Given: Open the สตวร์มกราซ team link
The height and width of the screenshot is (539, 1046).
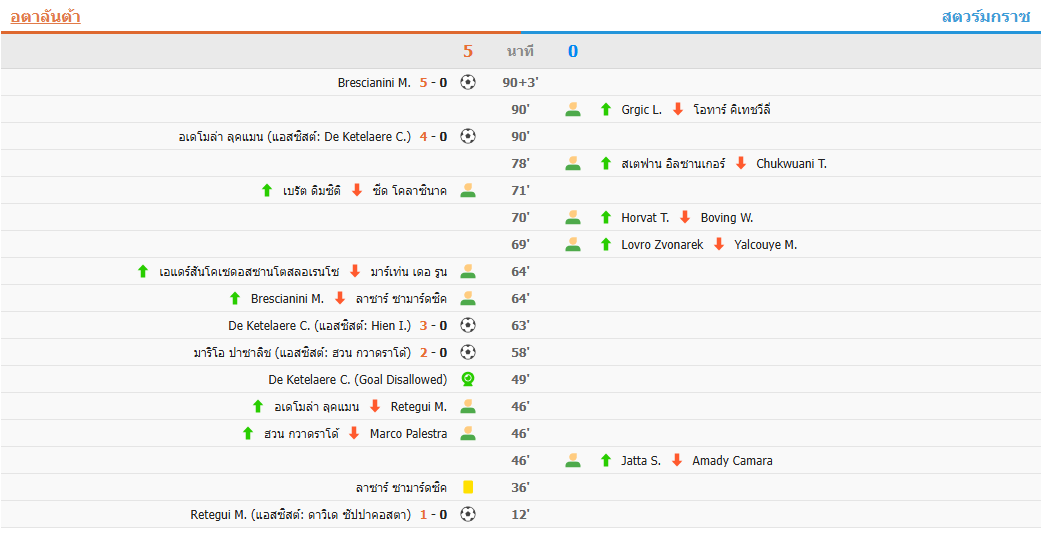Looking at the screenshot, I should coord(985,16).
